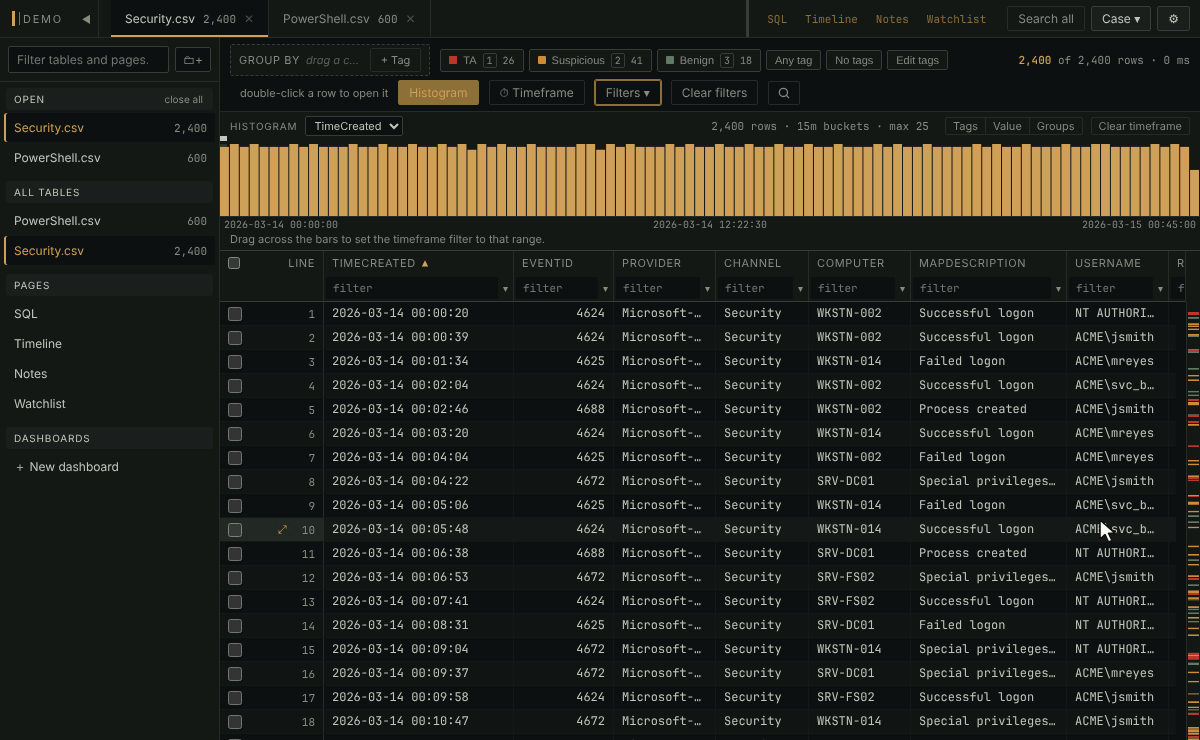The image size is (1200, 740).
Task: Open Security.csv under All Tables
Action: [110, 251]
